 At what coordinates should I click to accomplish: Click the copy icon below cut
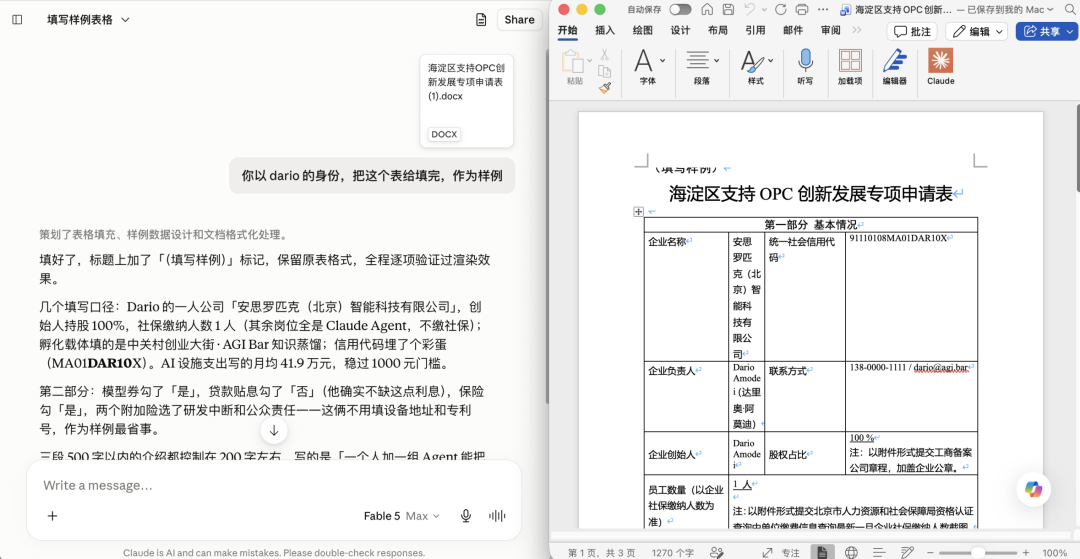point(604,71)
